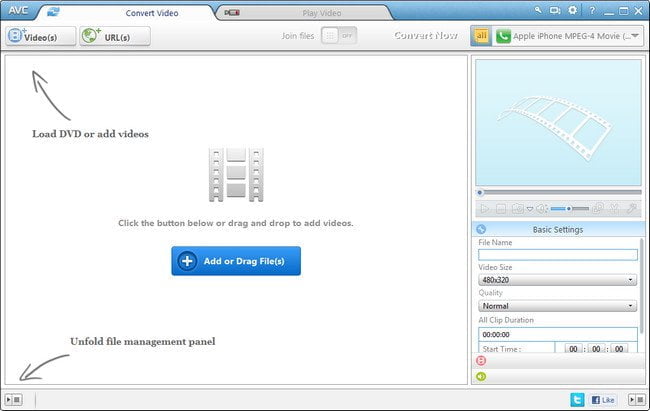Viewport: 650px width, 411px height.
Task: Click the Add or Drag File(s) button
Action: pyautogui.click(x=236, y=261)
